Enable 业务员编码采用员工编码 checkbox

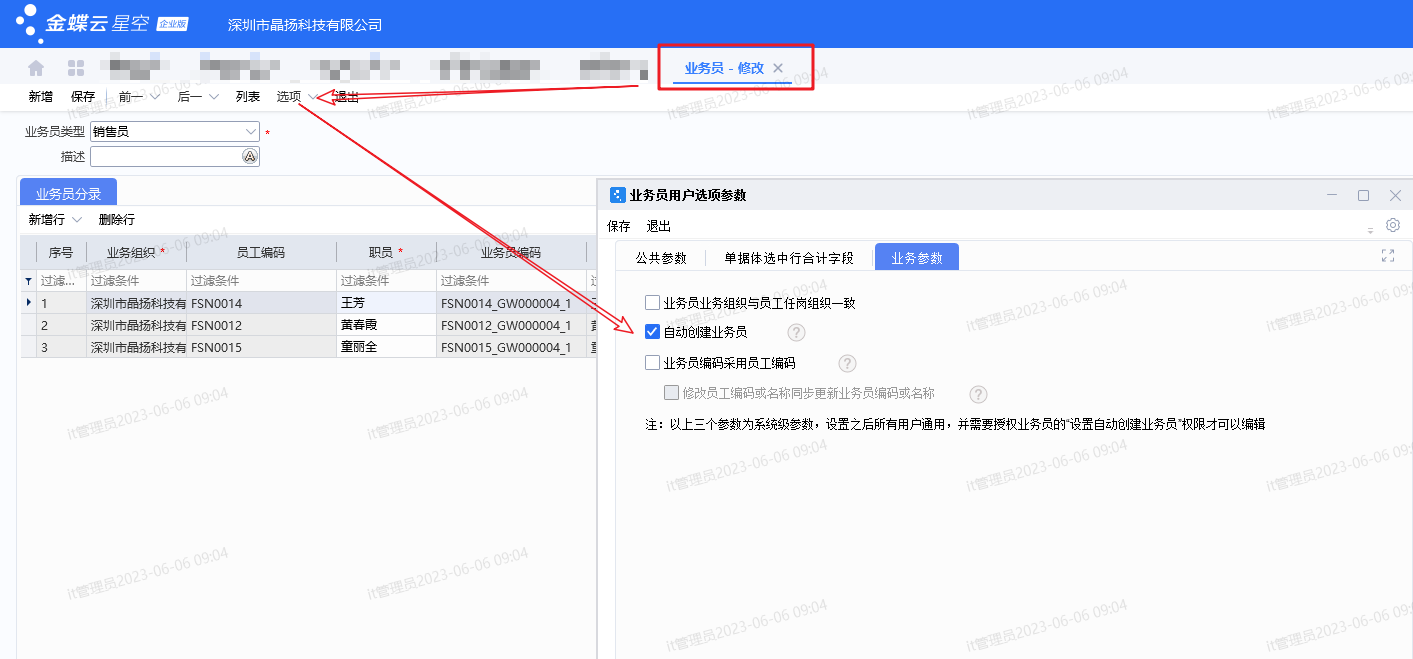(652, 363)
